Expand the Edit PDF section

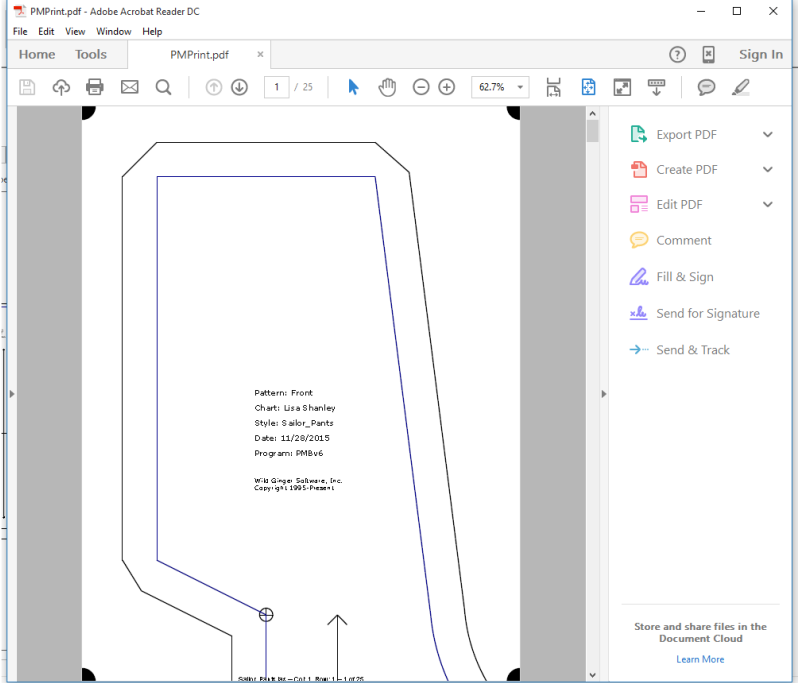[767, 204]
